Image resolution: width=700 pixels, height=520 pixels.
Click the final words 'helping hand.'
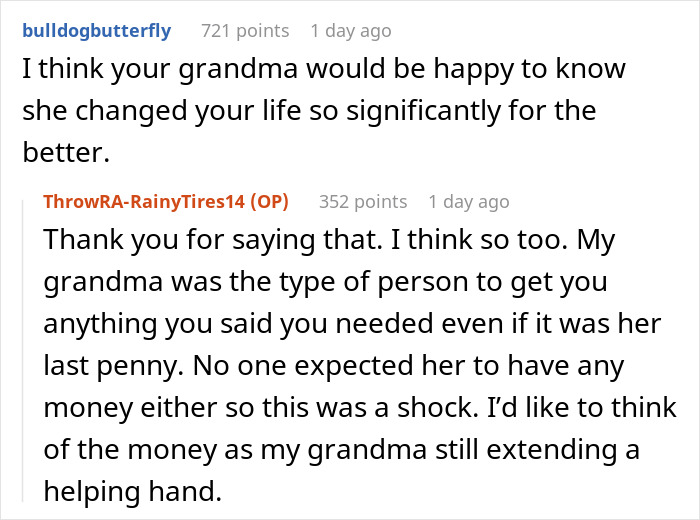(133, 492)
